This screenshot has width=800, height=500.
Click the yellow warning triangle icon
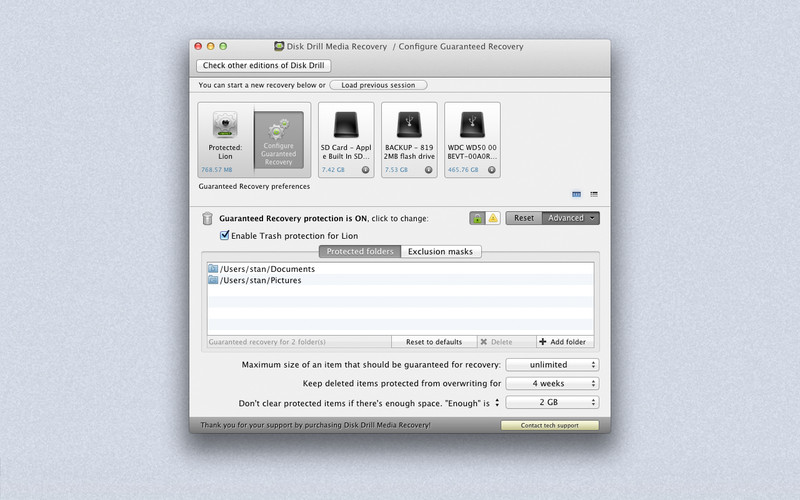point(493,218)
